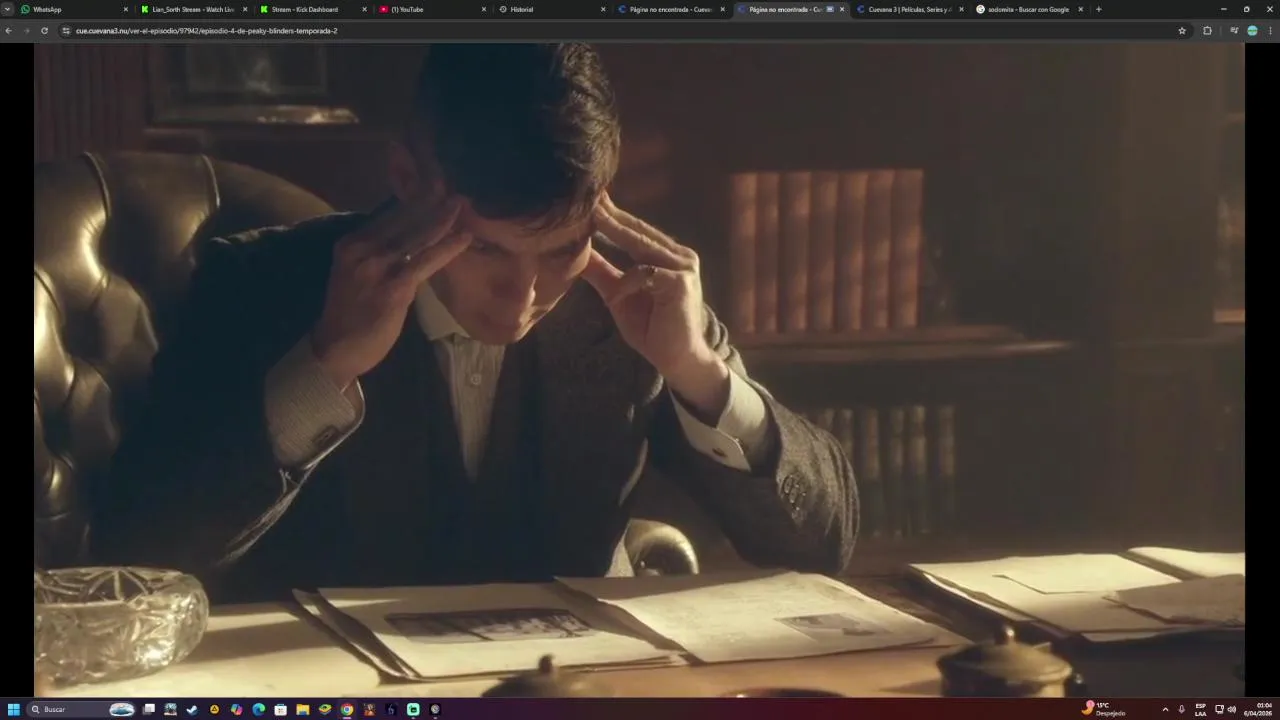Change ESP LAA keyboard language

1201,709
